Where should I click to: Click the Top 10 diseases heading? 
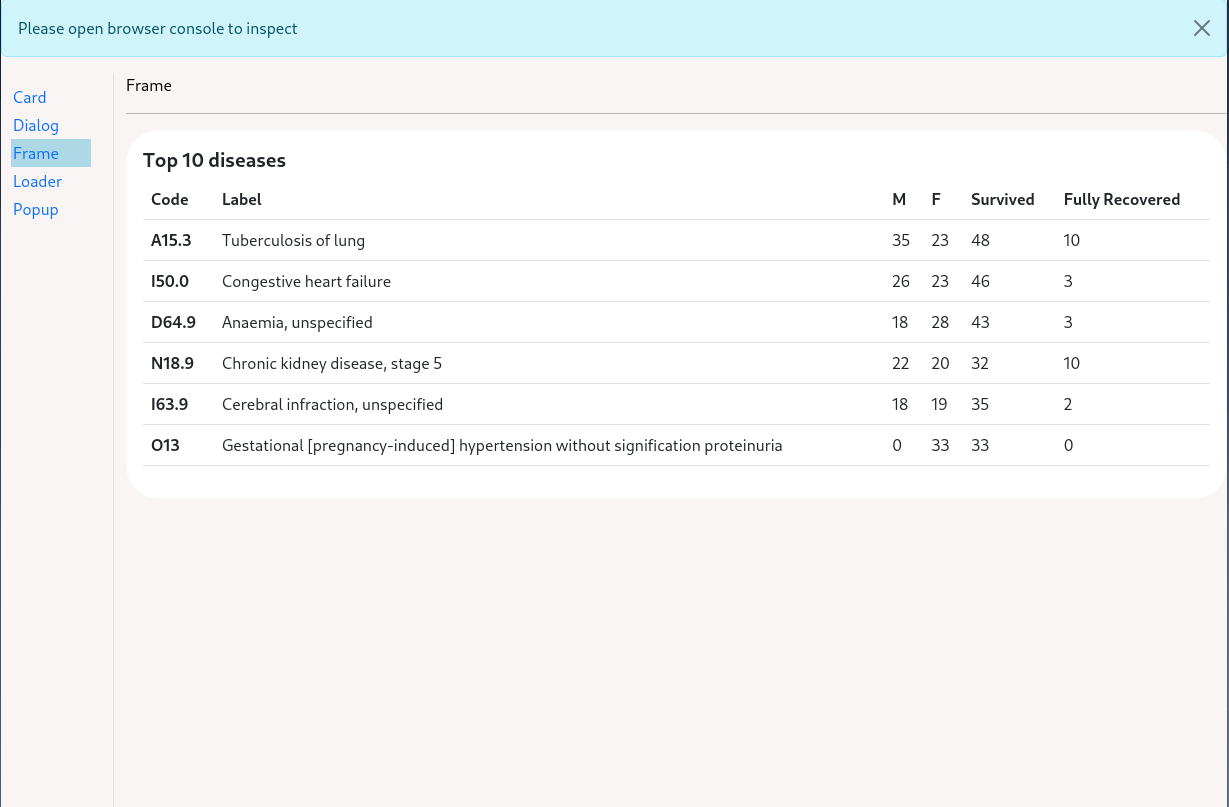coord(214,160)
